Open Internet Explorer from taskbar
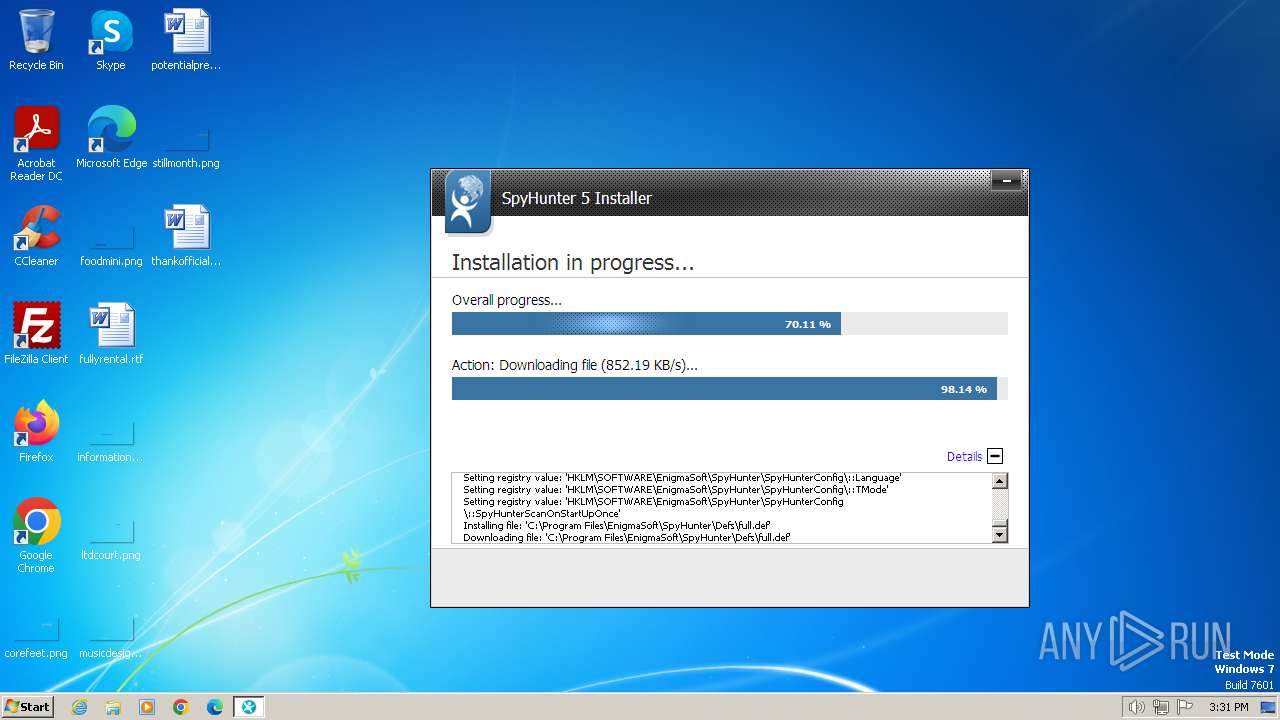The width and height of the screenshot is (1280, 720). coord(80,707)
